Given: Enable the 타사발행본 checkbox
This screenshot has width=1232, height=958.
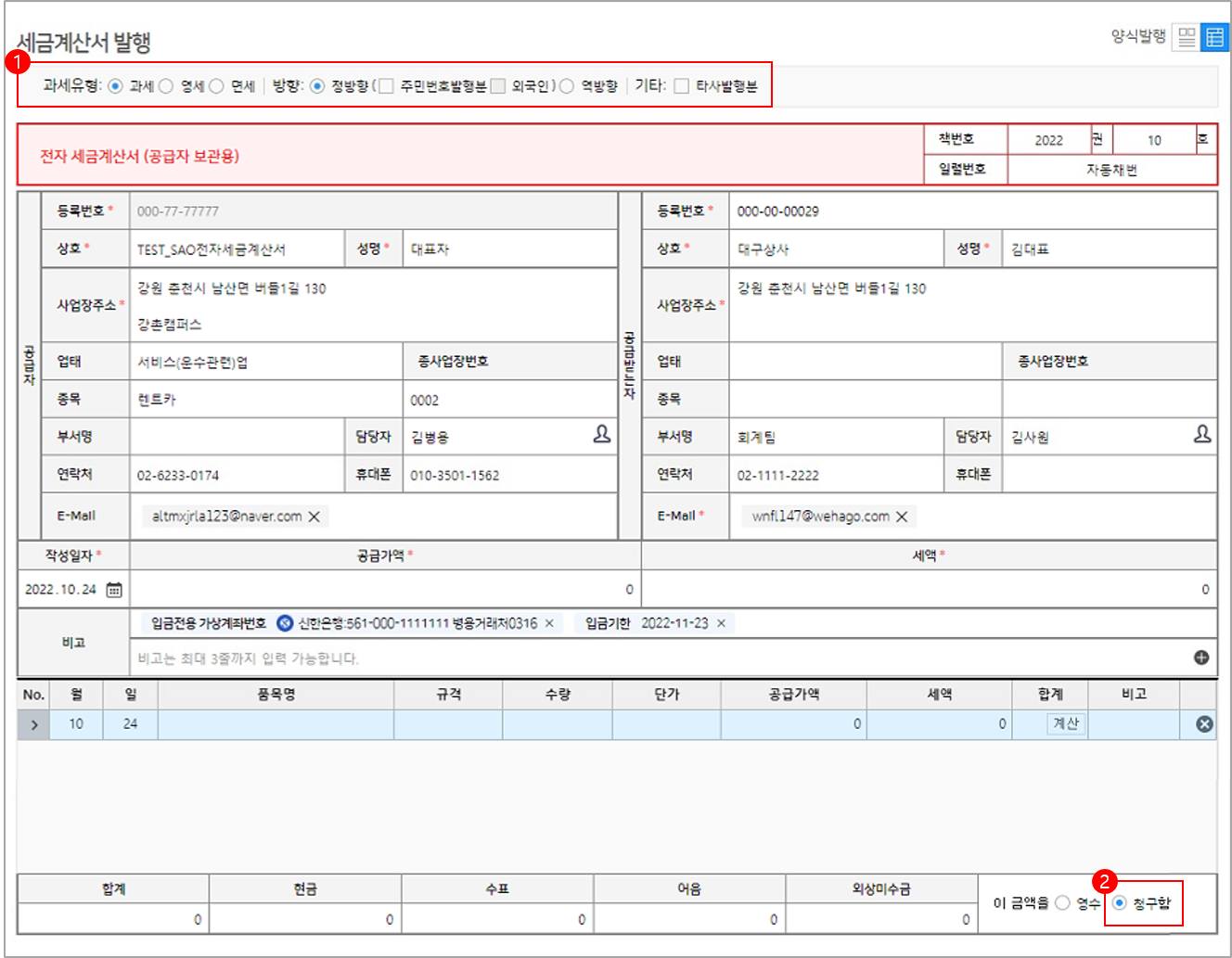Looking at the screenshot, I should (x=680, y=86).
